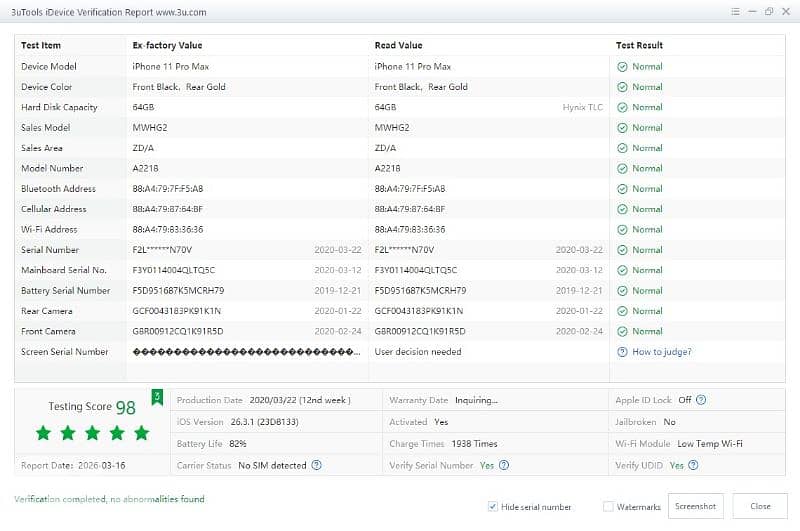The width and height of the screenshot is (800, 531).
Task: Click the Test Result column header
Action: [639, 46]
